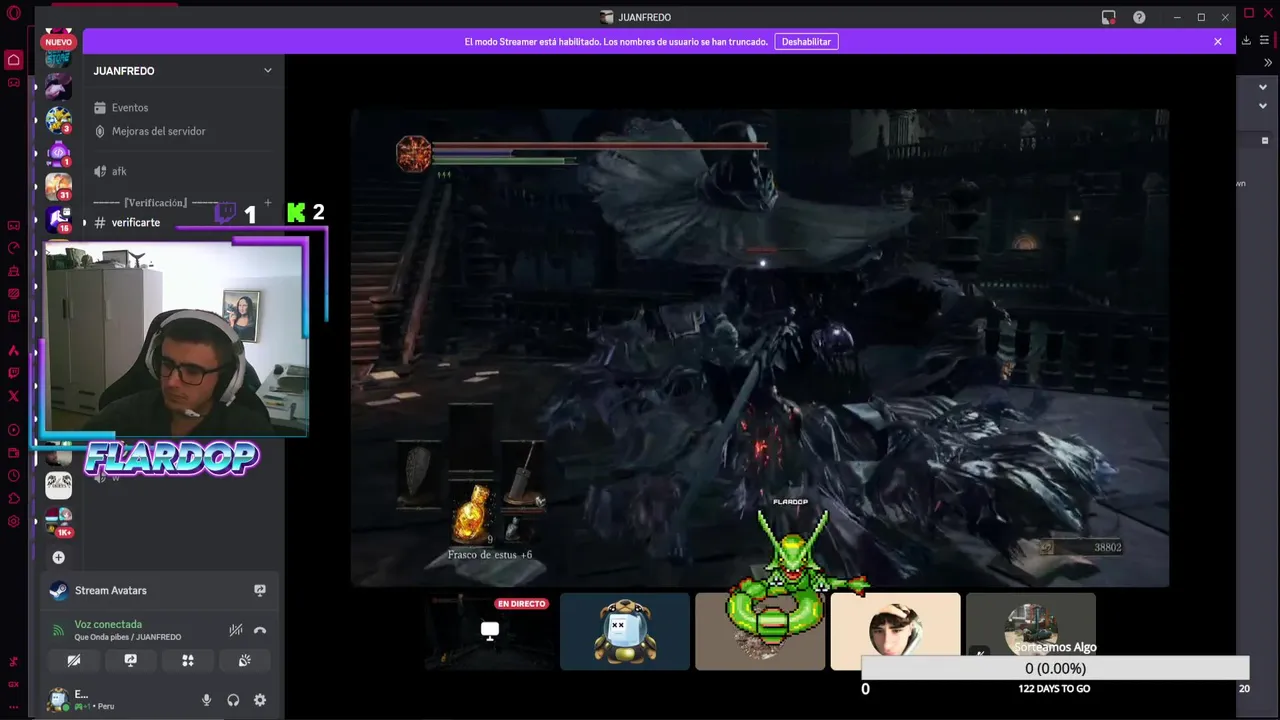1280x720 pixels.
Task: Share Stream Avatars screen icon
Action: (x=259, y=590)
